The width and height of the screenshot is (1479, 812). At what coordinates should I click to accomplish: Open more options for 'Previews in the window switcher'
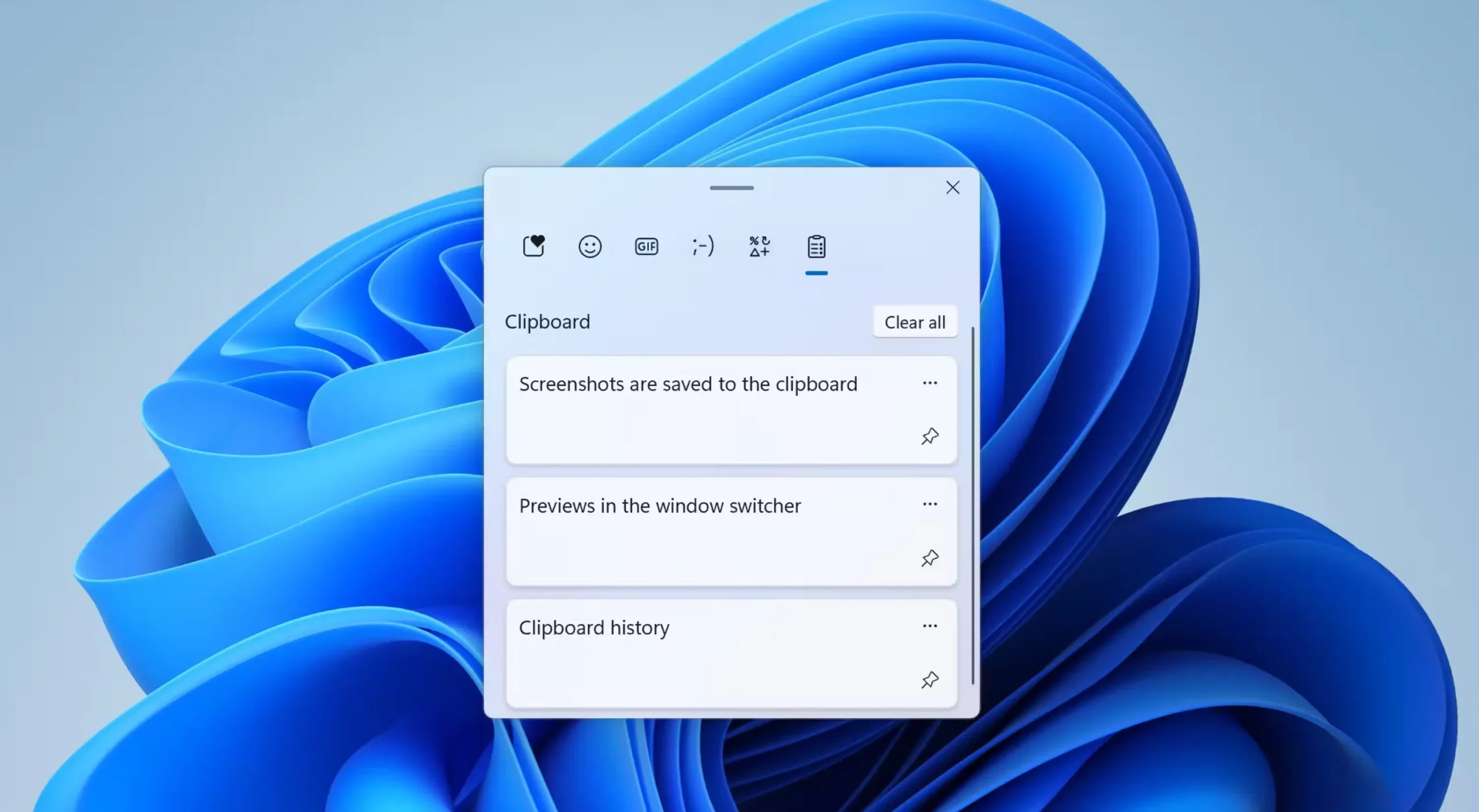(930, 504)
